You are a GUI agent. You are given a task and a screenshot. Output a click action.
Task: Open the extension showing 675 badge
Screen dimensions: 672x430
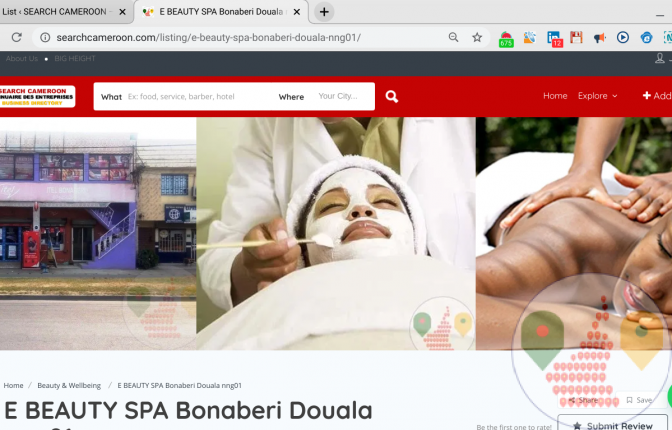[x=506, y=39]
